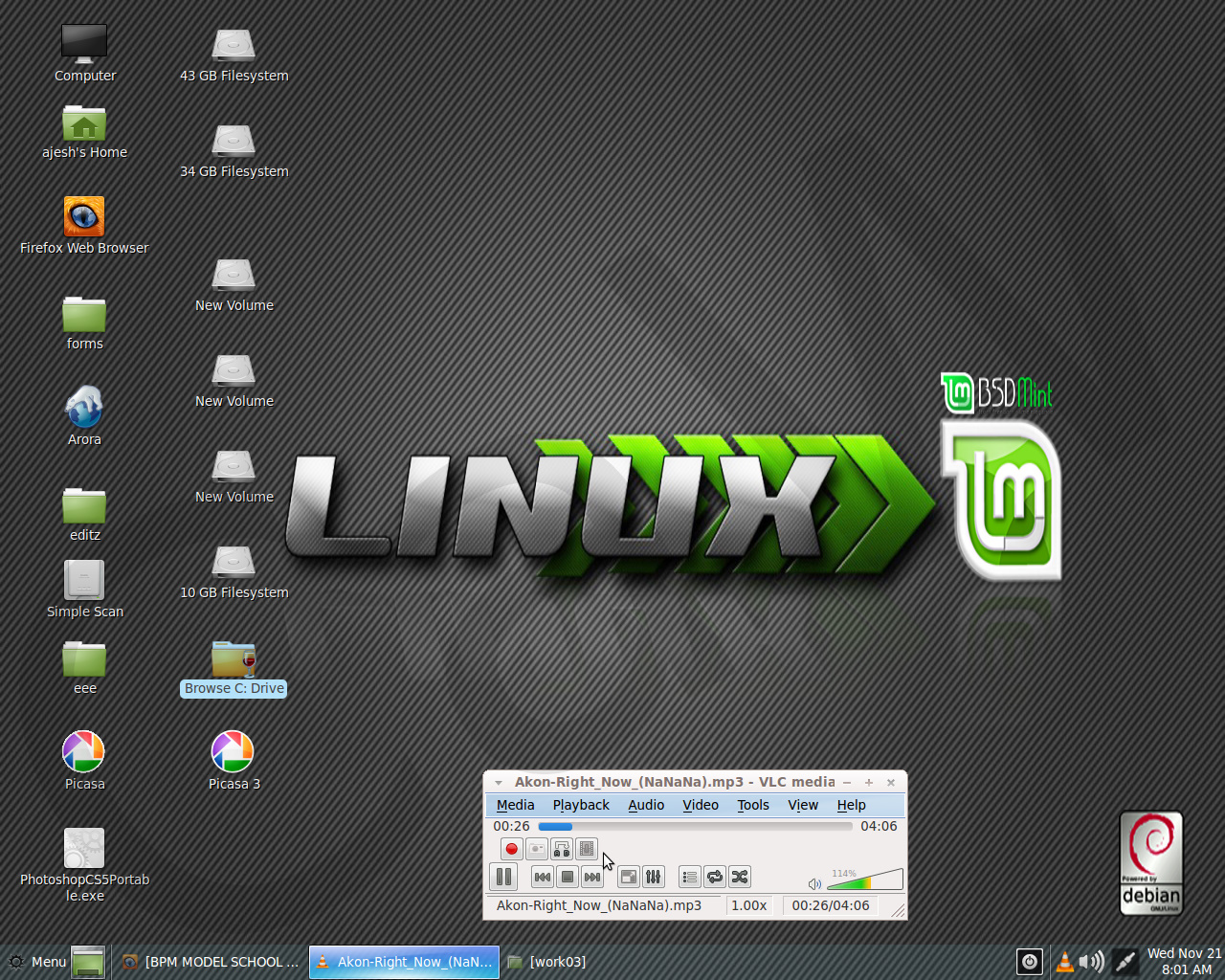This screenshot has height=980, width=1225.
Task: Open the clock showing Wed Nov 21
Action: (1184, 962)
